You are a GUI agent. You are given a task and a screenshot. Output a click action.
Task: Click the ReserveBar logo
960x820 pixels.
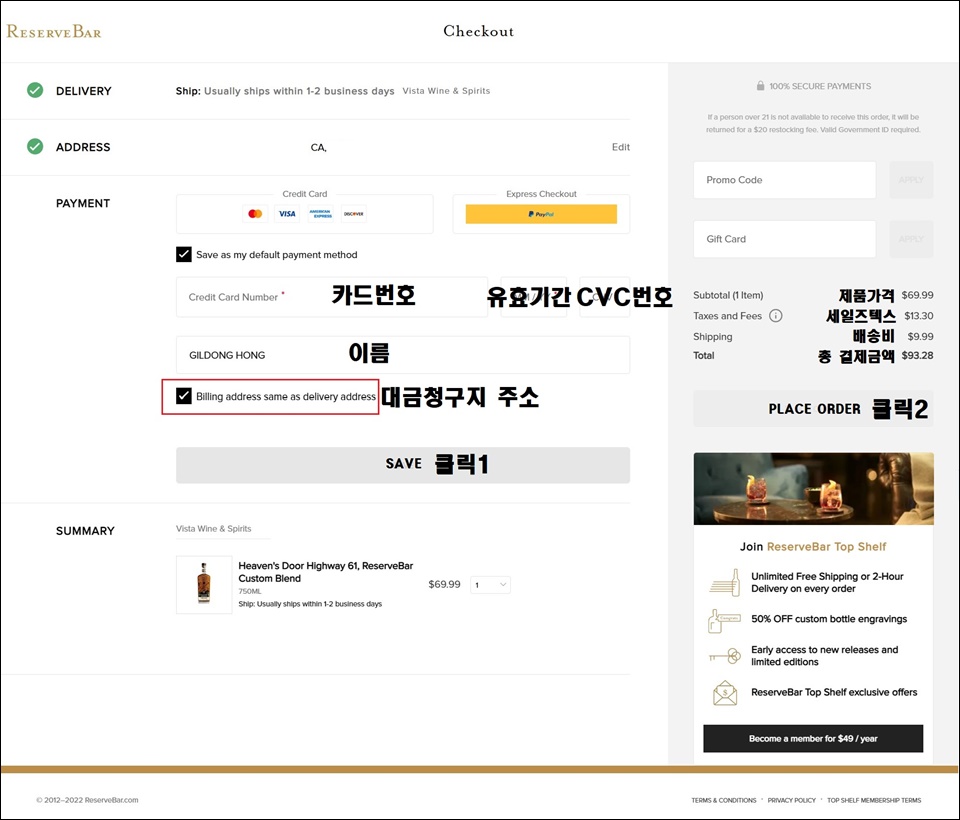pos(54,31)
